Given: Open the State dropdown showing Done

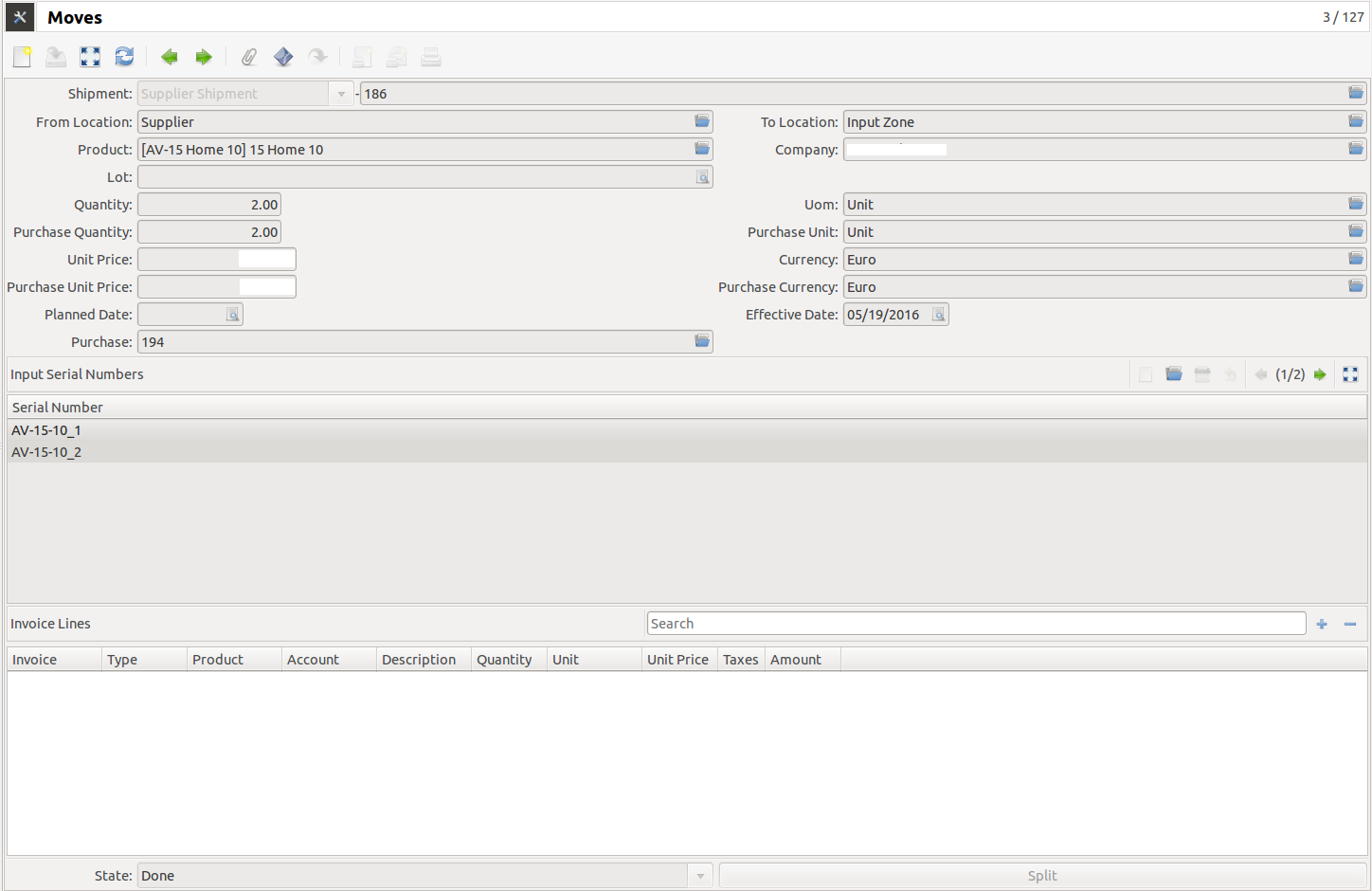Looking at the screenshot, I should click(x=699, y=875).
